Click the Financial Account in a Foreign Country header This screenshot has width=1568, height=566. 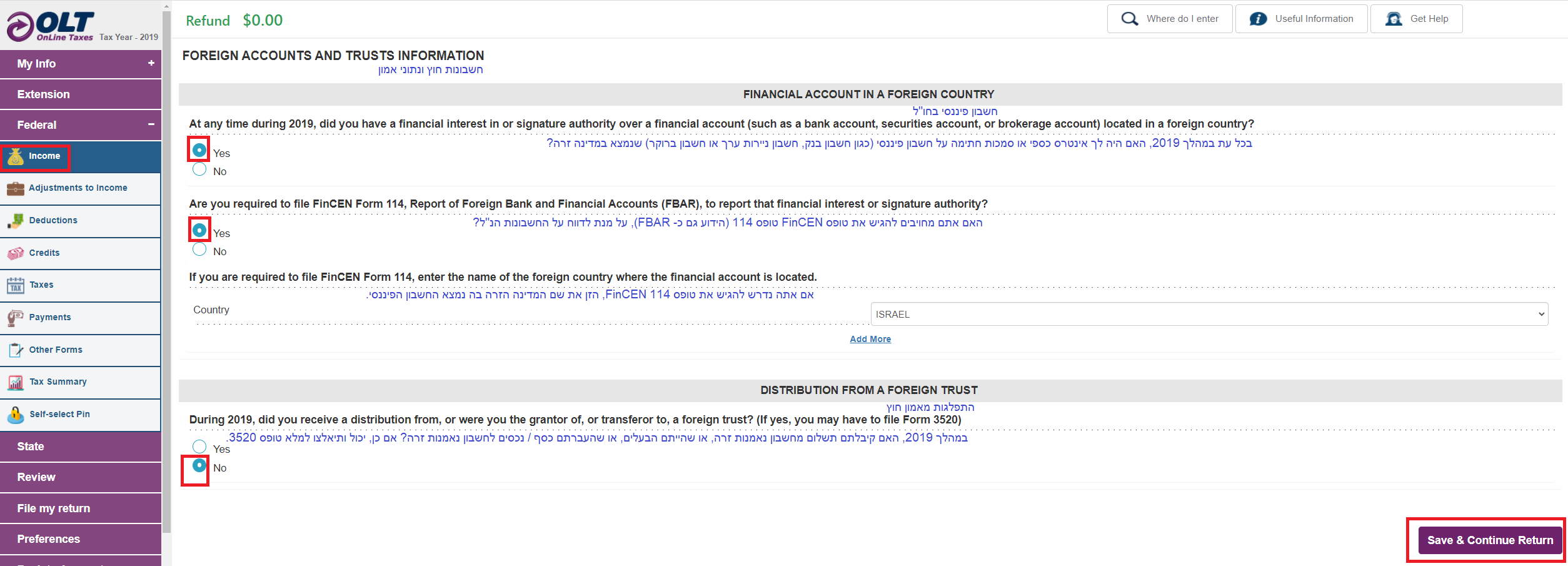[x=868, y=94]
